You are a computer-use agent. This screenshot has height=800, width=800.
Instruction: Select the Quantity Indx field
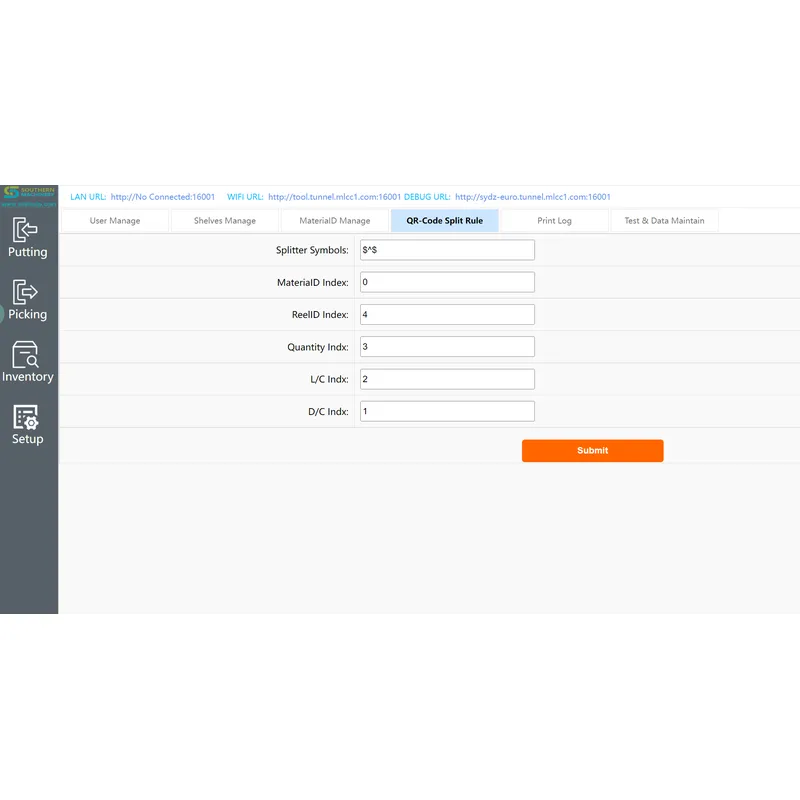point(447,346)
